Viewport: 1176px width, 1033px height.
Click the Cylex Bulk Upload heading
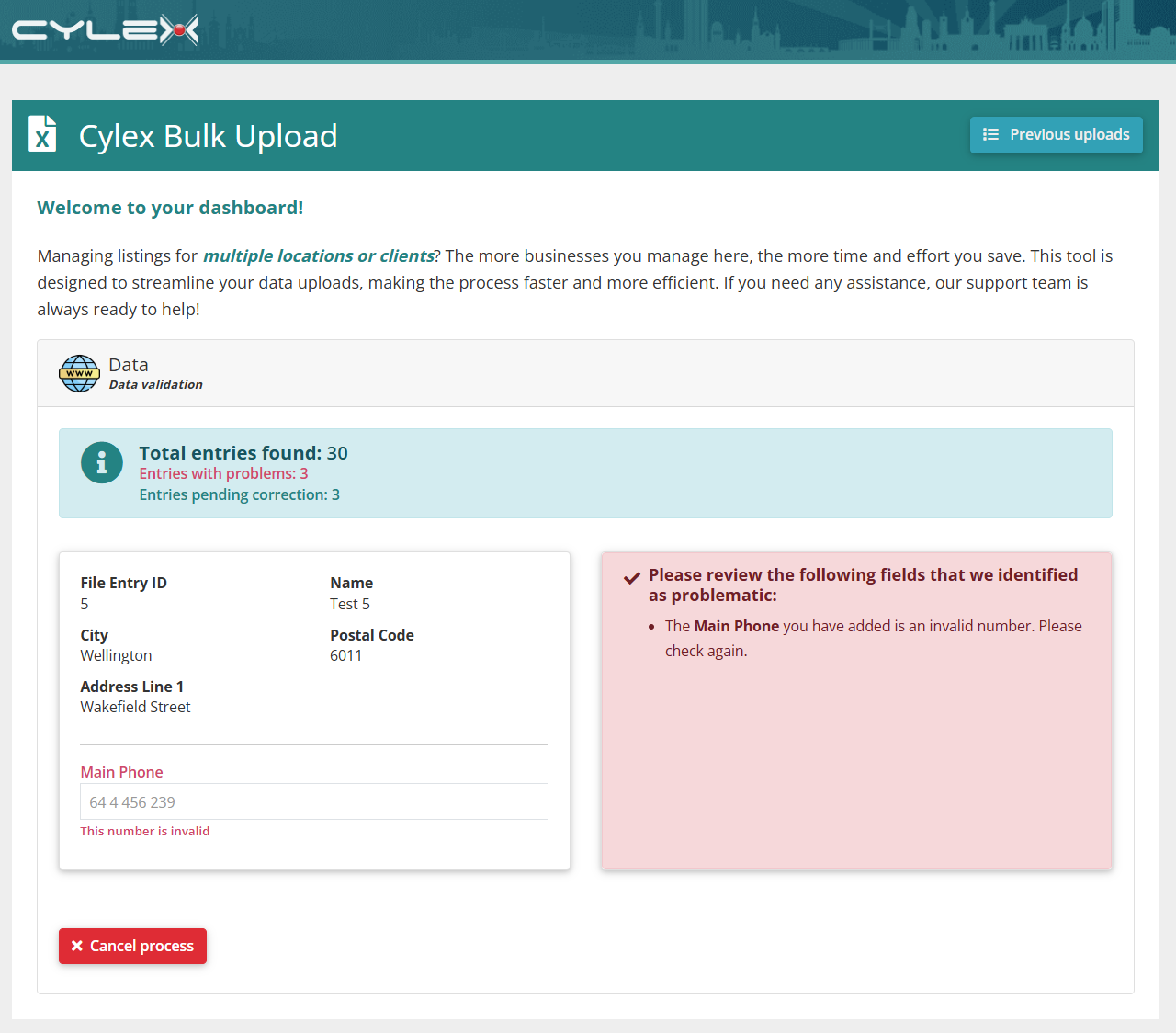point(209,136)
